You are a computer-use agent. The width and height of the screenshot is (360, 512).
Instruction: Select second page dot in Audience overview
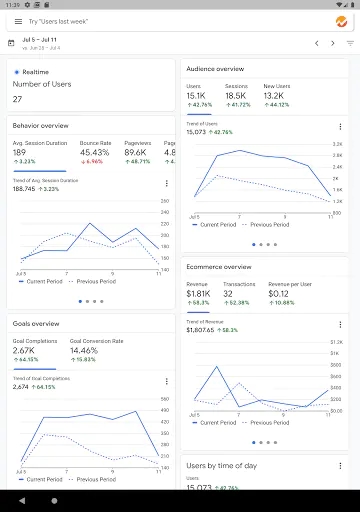coord(261,245)
